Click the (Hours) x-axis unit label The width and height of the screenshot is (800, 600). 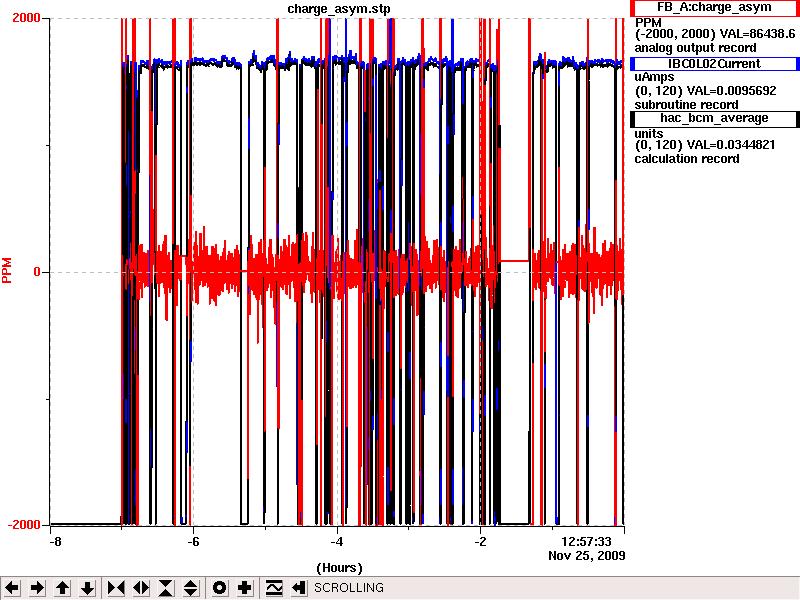(339, 568)
